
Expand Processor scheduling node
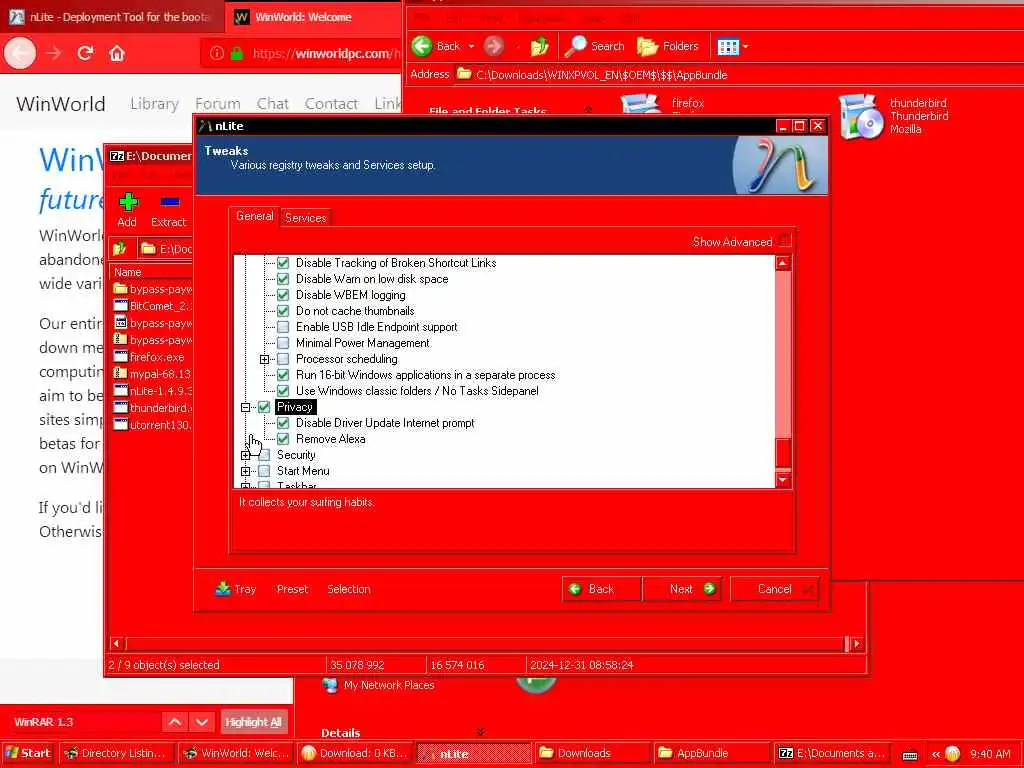pyautogui.click(x=264, y=359)
